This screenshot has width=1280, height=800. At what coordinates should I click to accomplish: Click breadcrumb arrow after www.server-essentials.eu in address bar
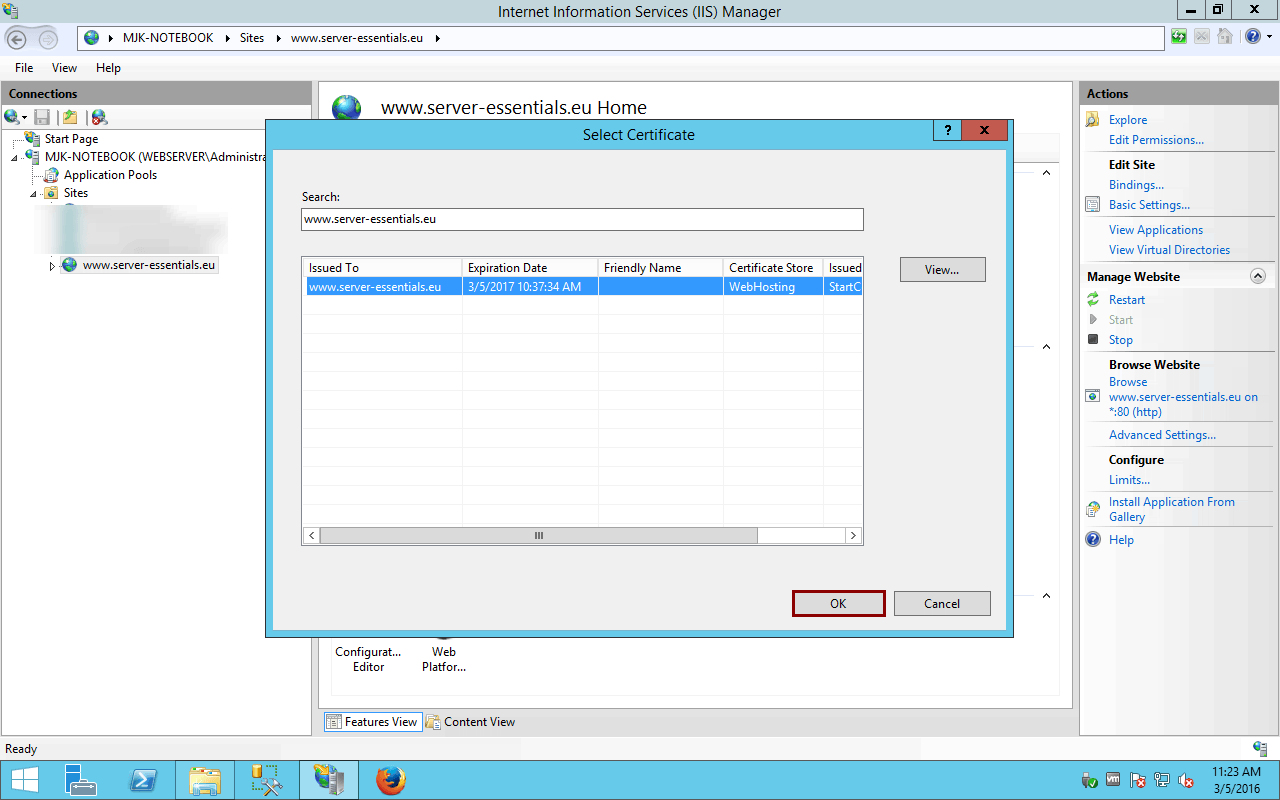[x=438, y=38]
